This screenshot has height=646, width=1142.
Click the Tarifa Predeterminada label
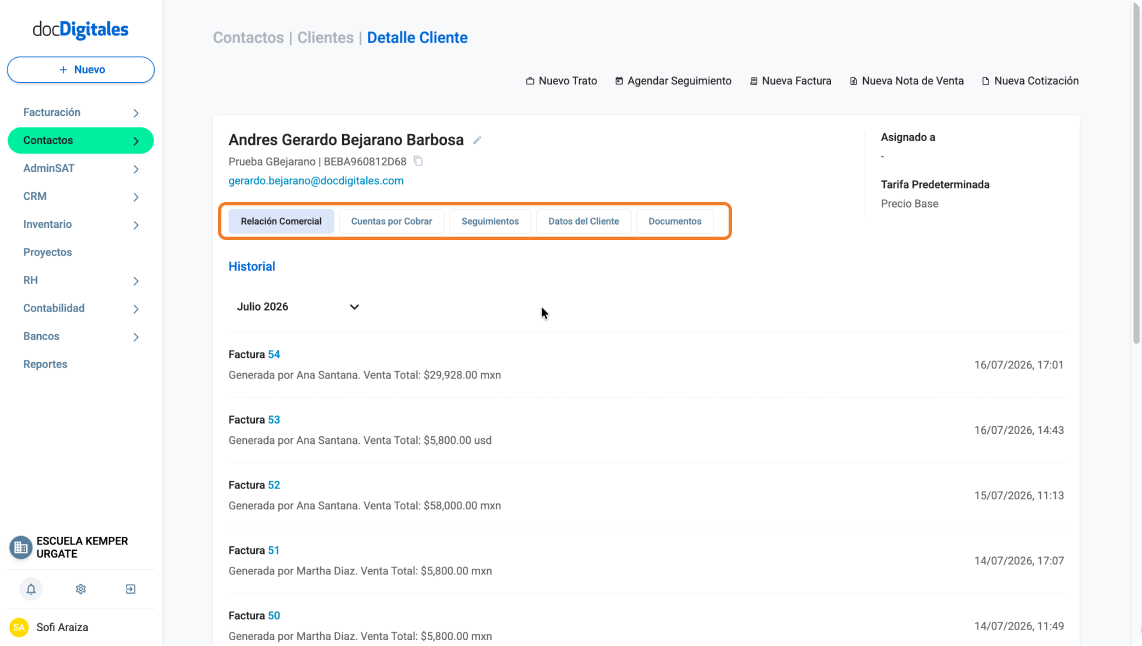935,185
